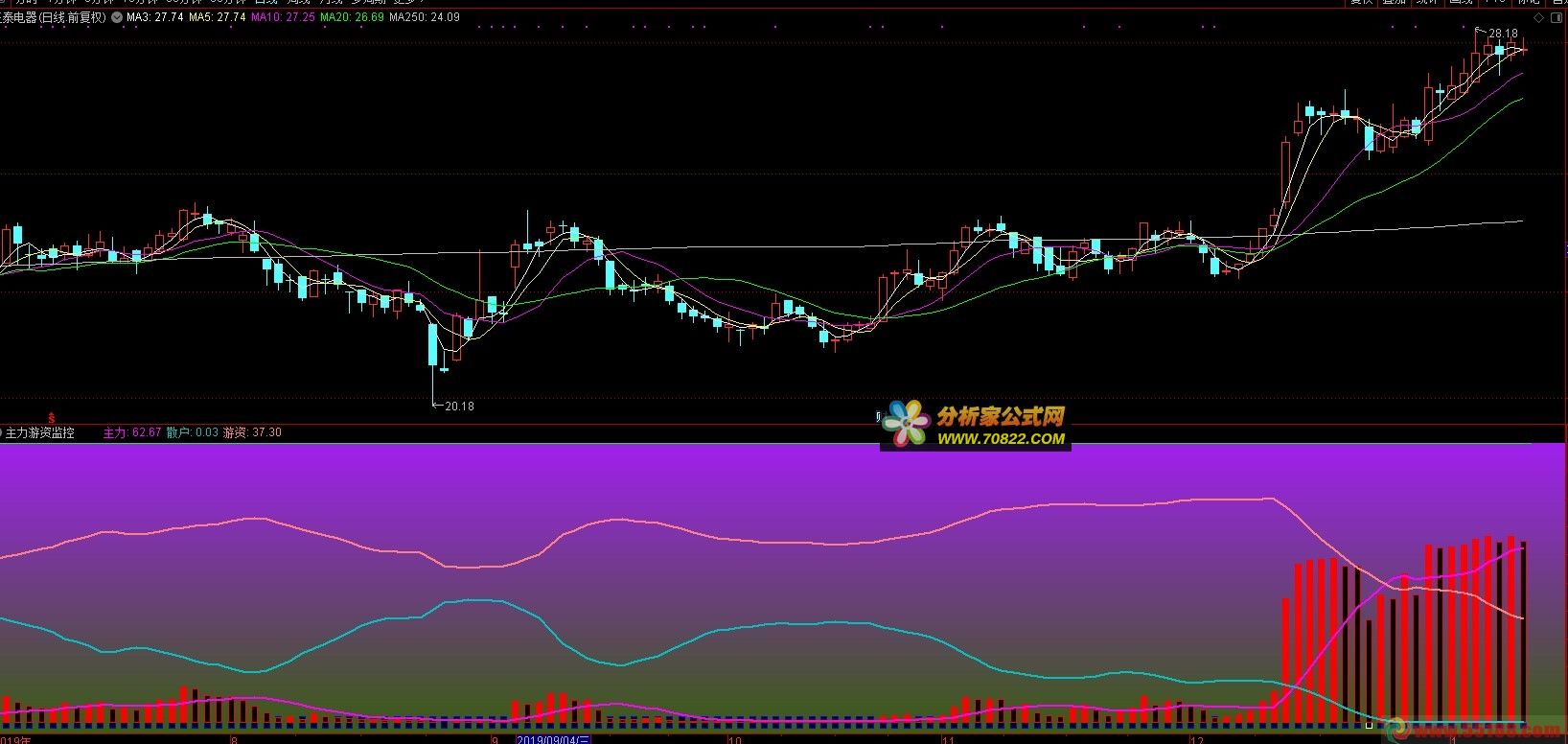Click the 分析家公式网 watermark title
The width and height of the screenshot is (1568, 744).
(x=1001, y=416)
